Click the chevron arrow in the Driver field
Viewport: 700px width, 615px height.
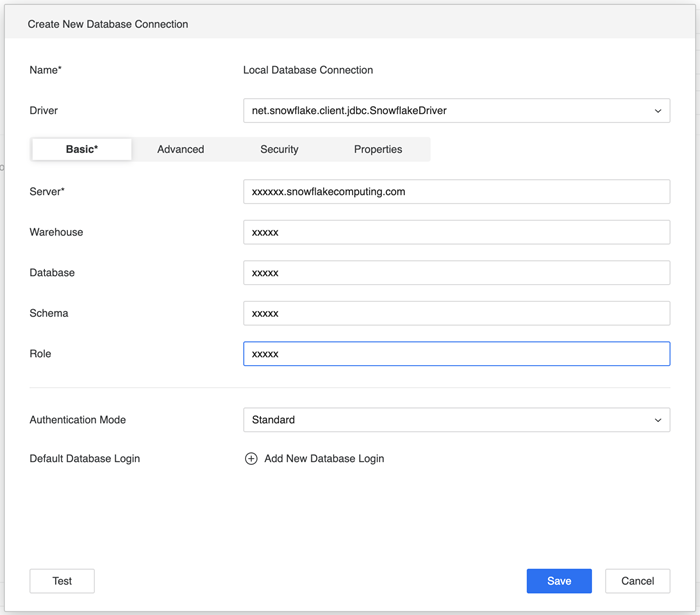[x=658, y=111]
